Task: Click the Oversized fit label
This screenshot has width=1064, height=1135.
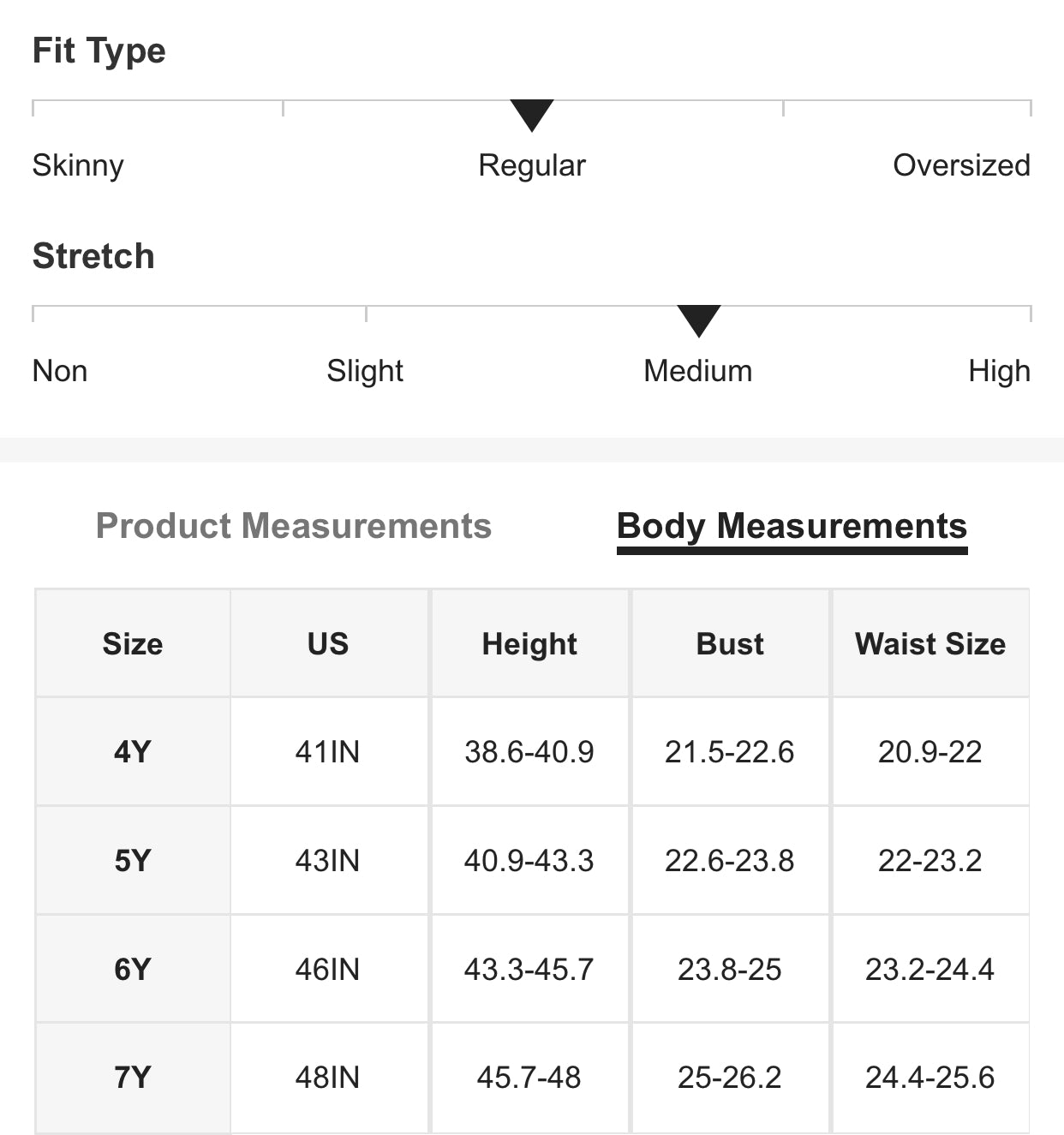Action: click(x=961, y=165)
